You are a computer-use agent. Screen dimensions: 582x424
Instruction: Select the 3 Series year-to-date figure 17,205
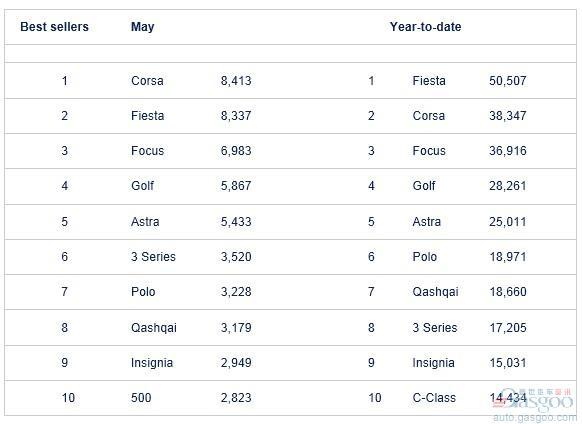[507, 328]
